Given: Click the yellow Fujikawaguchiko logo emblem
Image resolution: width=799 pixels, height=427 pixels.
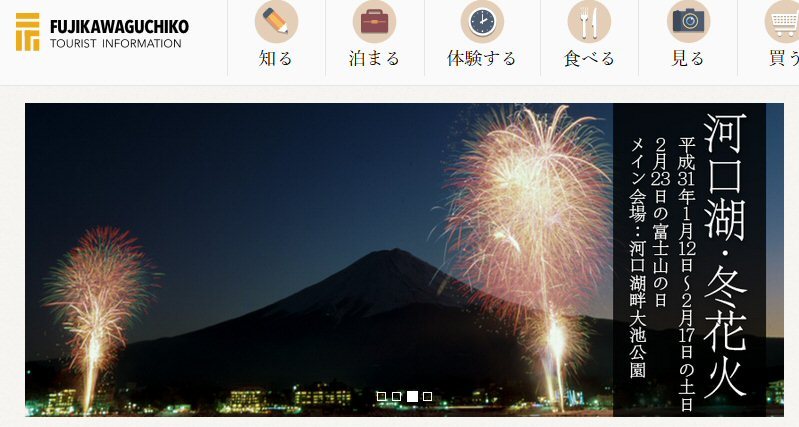Looking at the screenshot, I should click(28, 32).
